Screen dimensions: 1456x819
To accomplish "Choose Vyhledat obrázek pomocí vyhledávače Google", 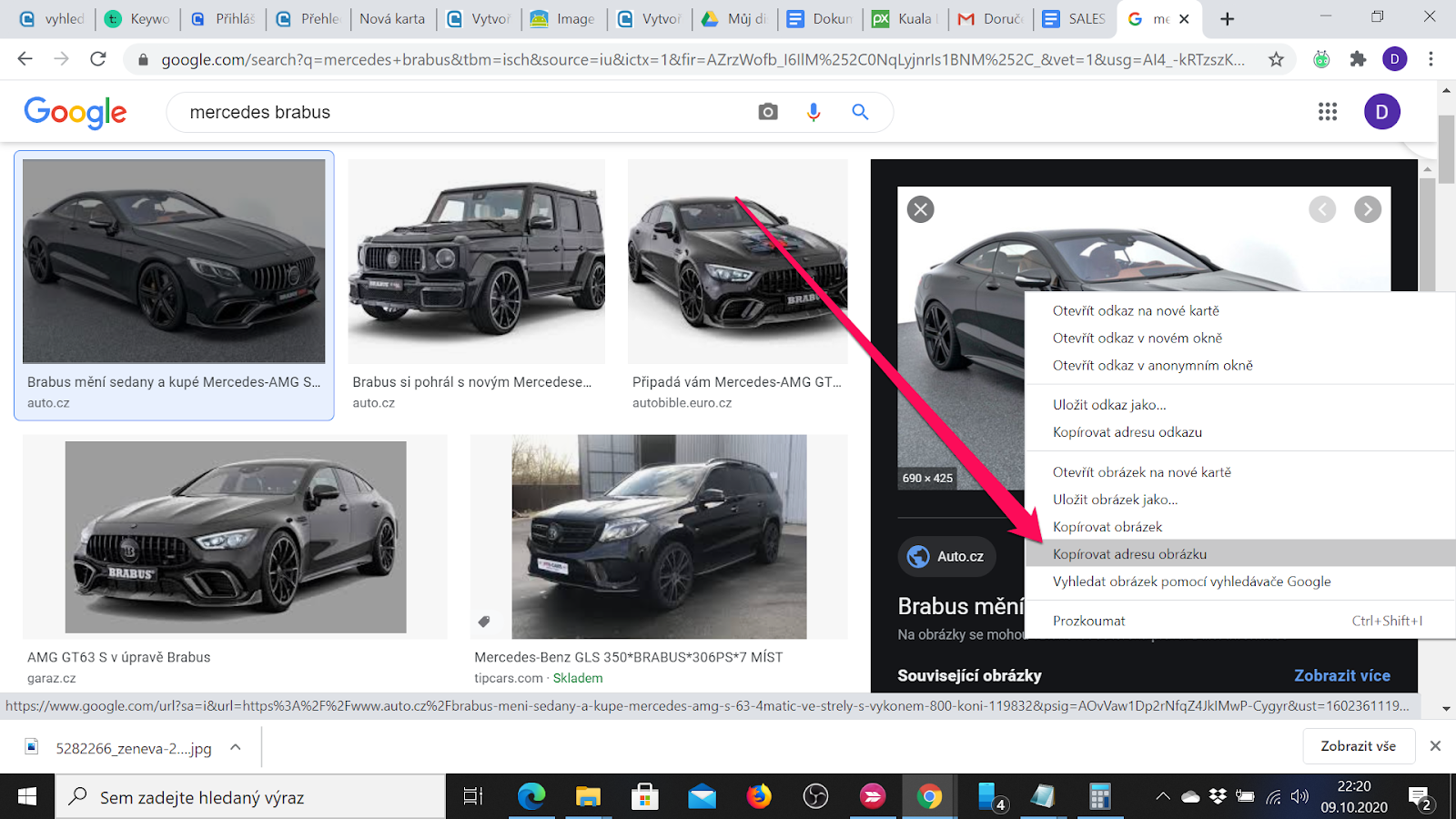I will click(1240, 581).
